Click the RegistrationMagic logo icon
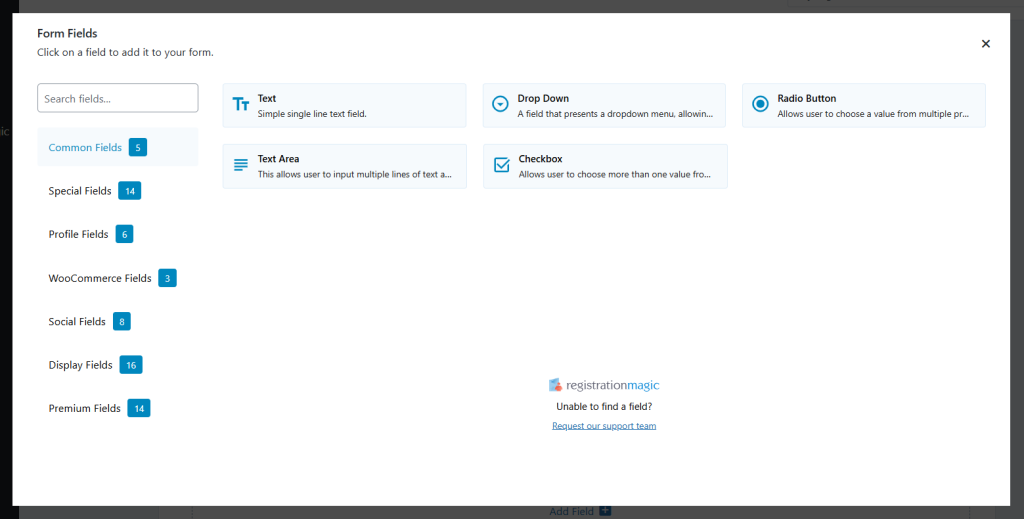This screenshot has width=1024, height=519. tap(555, 385)
